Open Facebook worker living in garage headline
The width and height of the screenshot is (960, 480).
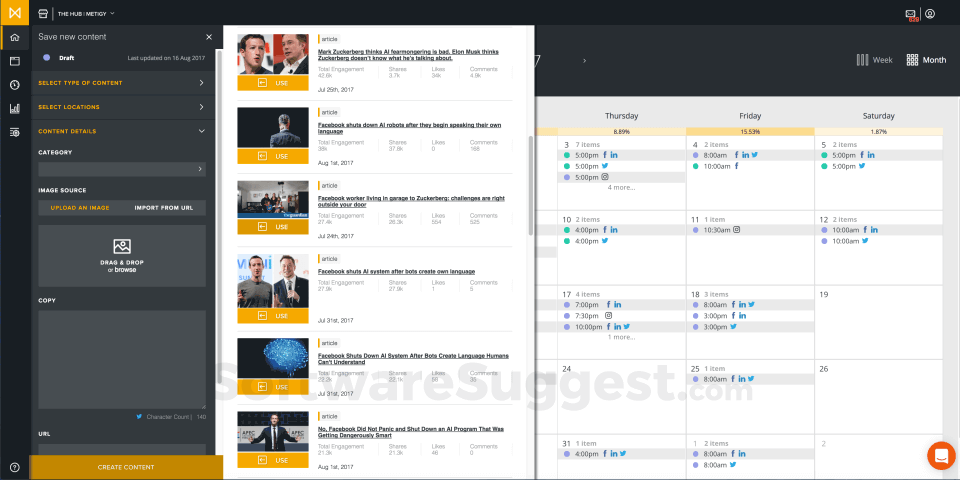(411, 201)
